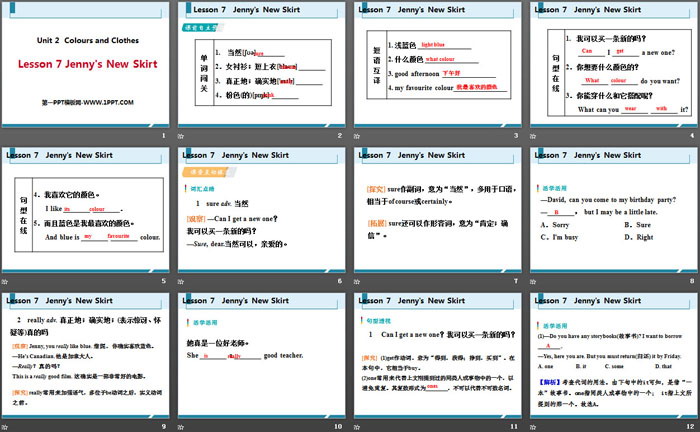Select slide 10 with 'She is really good teacher'
The image size is (700, 432).
pos(262,356)
